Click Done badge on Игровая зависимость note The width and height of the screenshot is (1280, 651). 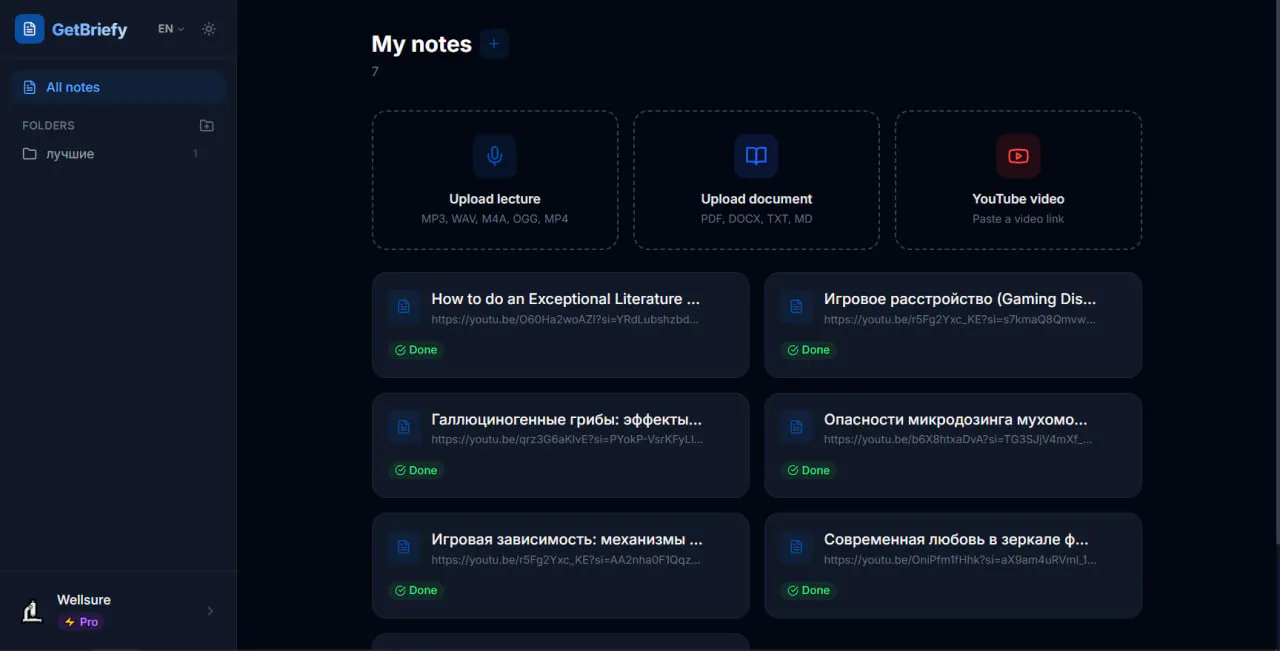[416, 590]
